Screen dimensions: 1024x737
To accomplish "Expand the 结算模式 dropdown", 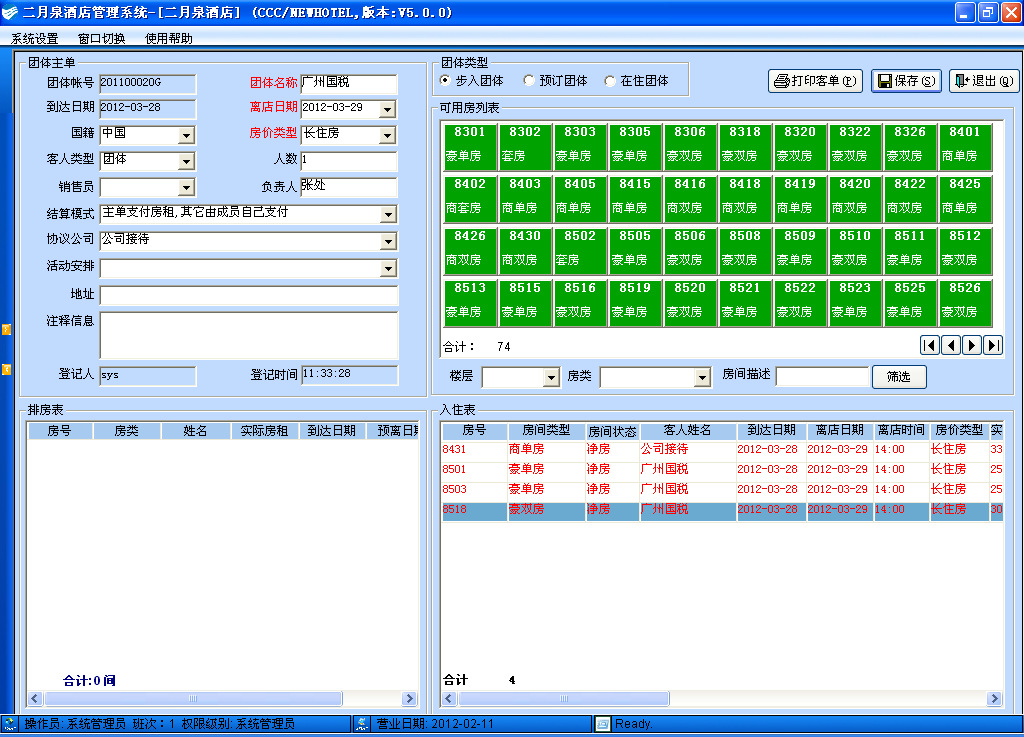I will [388, 215].
